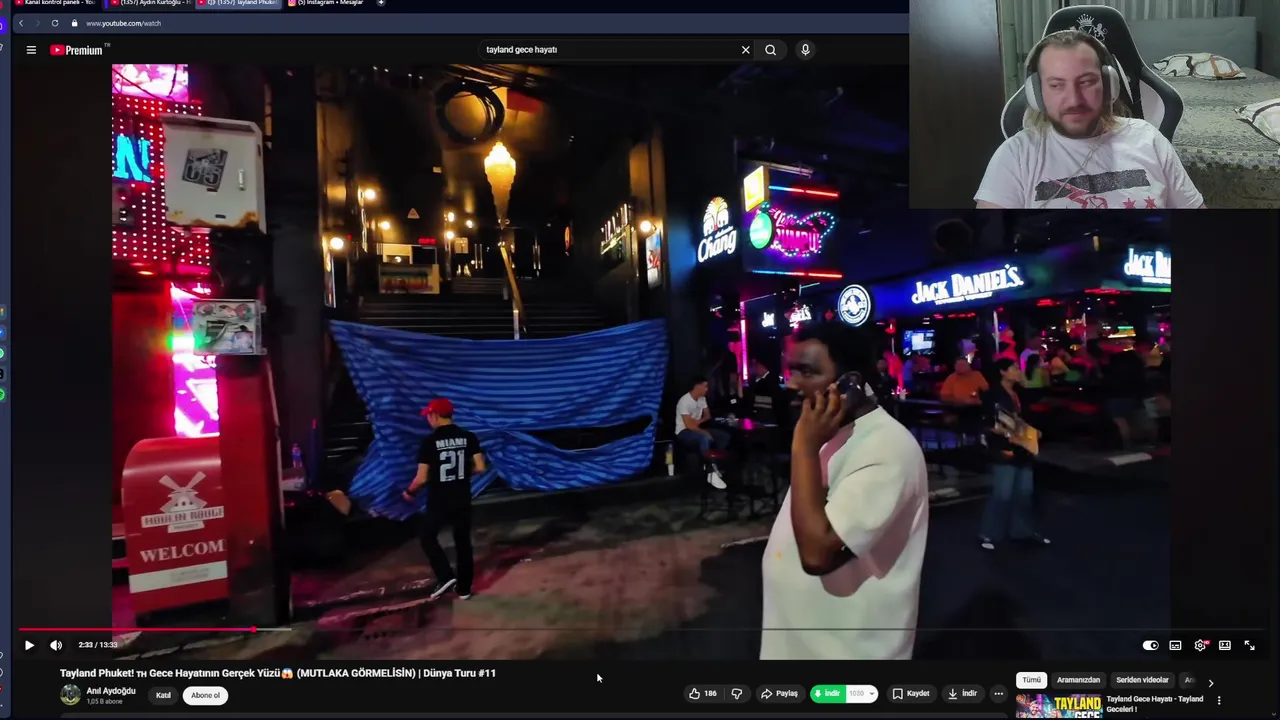The height and width of the screenshot is (720, 1280).
Task: Open the Tayland Gece Hayatı suggested video thumbnail
Action: pyautogui.click(x=1058, y=706)
